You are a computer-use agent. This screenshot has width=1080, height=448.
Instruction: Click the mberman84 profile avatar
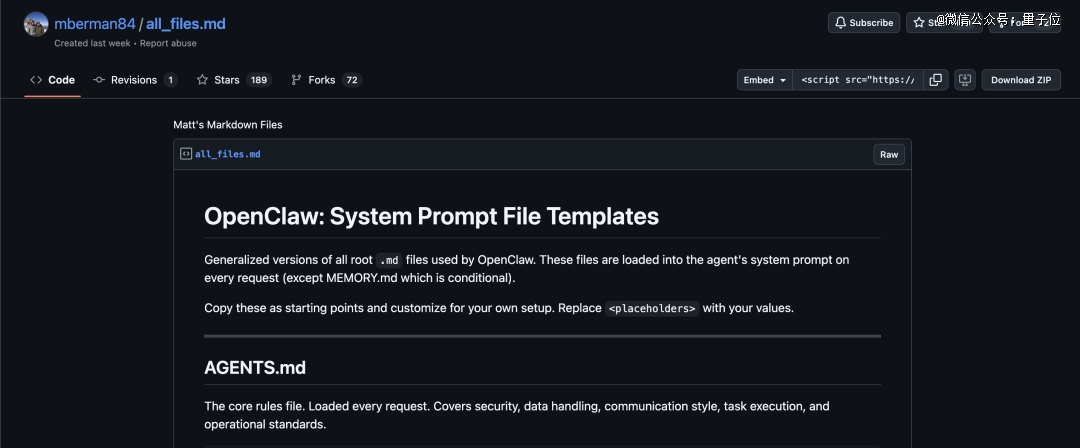36,24
